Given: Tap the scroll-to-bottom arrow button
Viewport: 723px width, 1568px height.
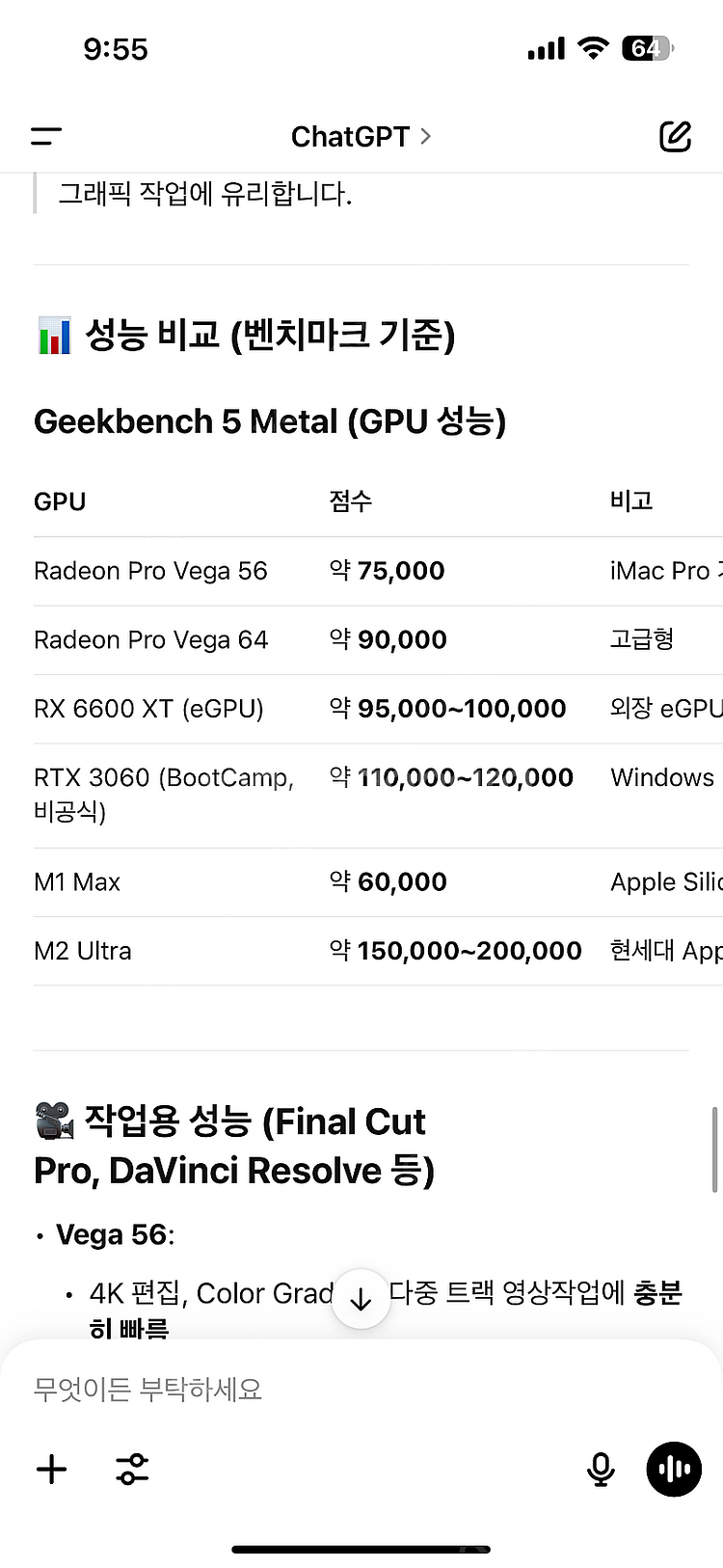Looking at the screenshot, I should (x=361, y=1299).
